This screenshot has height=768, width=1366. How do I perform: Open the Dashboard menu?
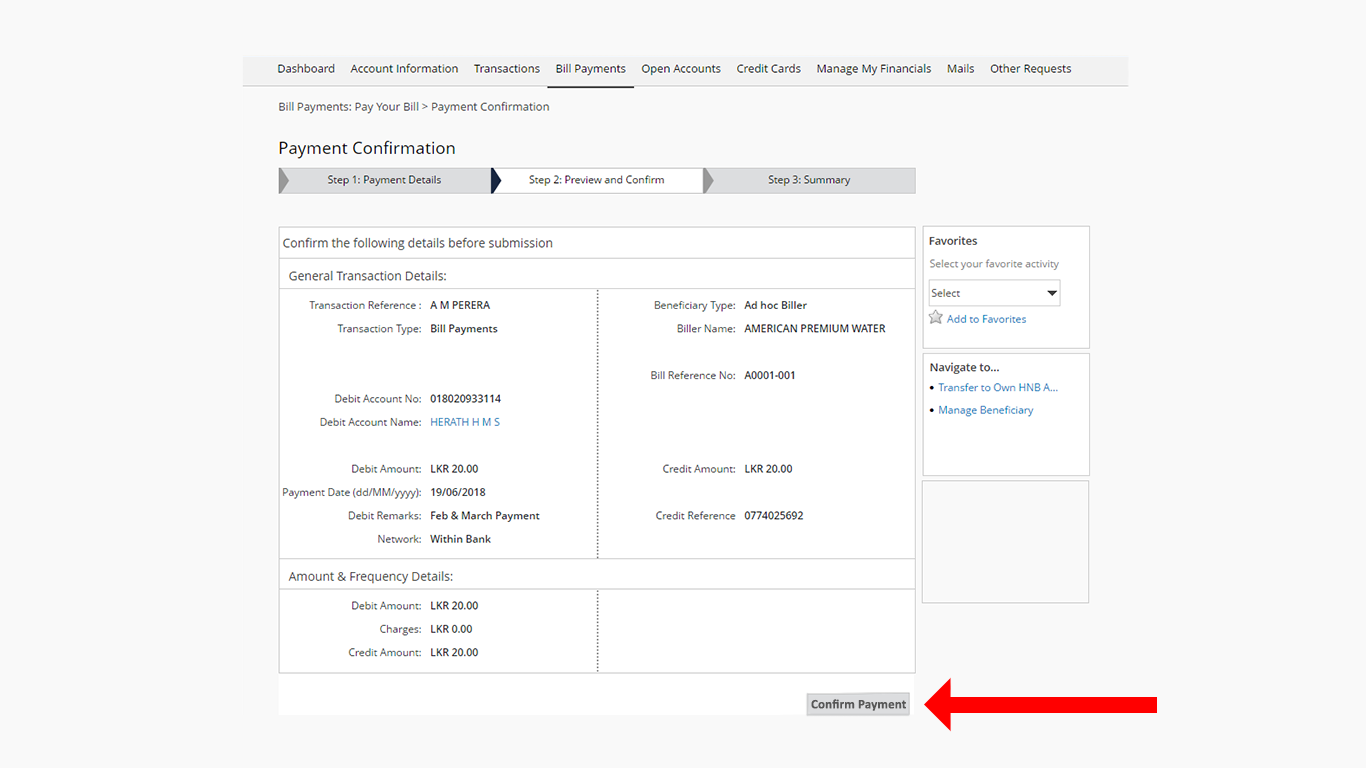click(306, 69)
